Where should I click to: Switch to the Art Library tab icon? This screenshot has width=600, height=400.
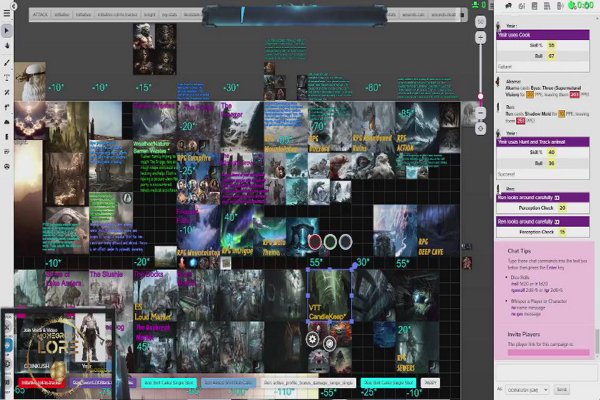(x=522, y=6)
